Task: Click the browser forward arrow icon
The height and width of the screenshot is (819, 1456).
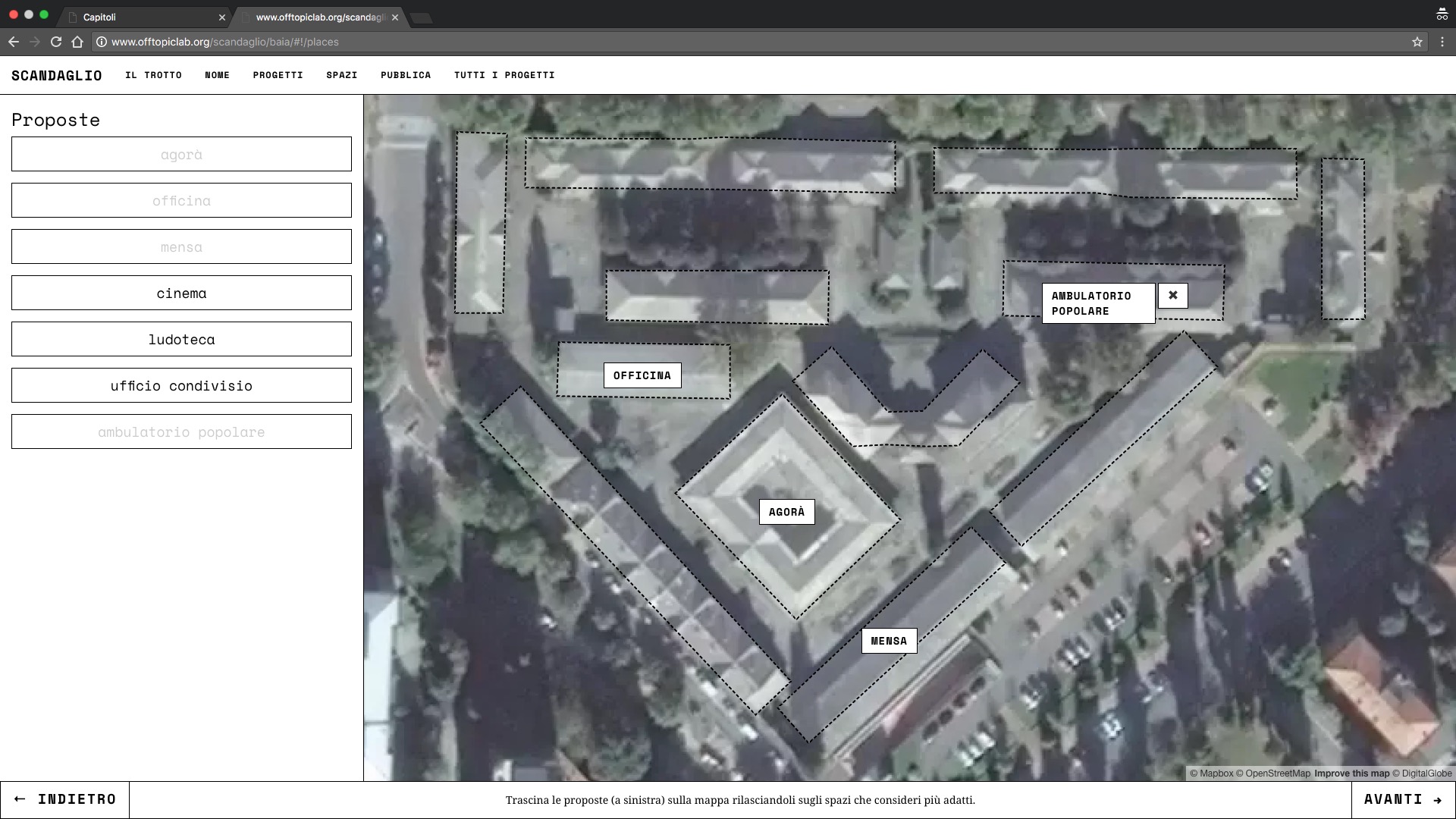Action: (34, 42)
